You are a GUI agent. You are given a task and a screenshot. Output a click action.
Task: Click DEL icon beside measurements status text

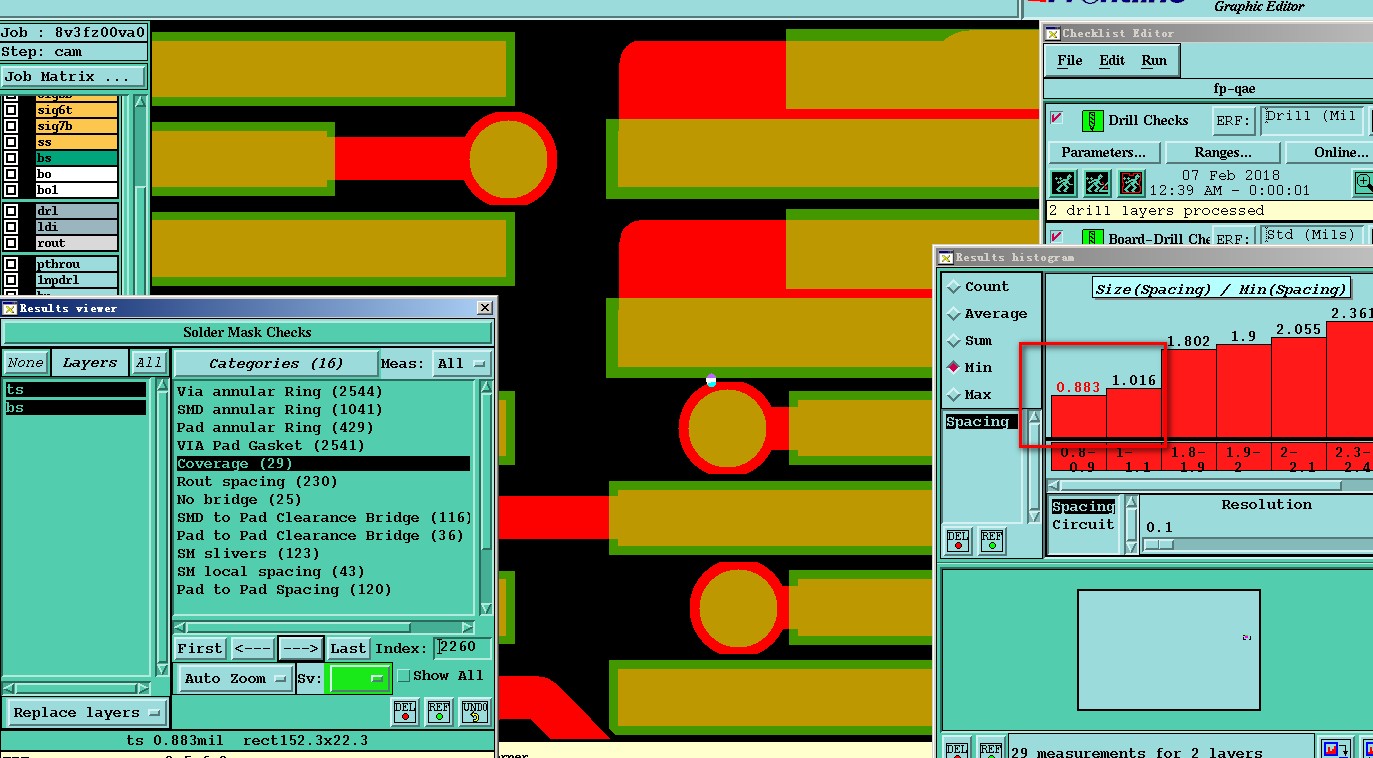tap(957, 749)
